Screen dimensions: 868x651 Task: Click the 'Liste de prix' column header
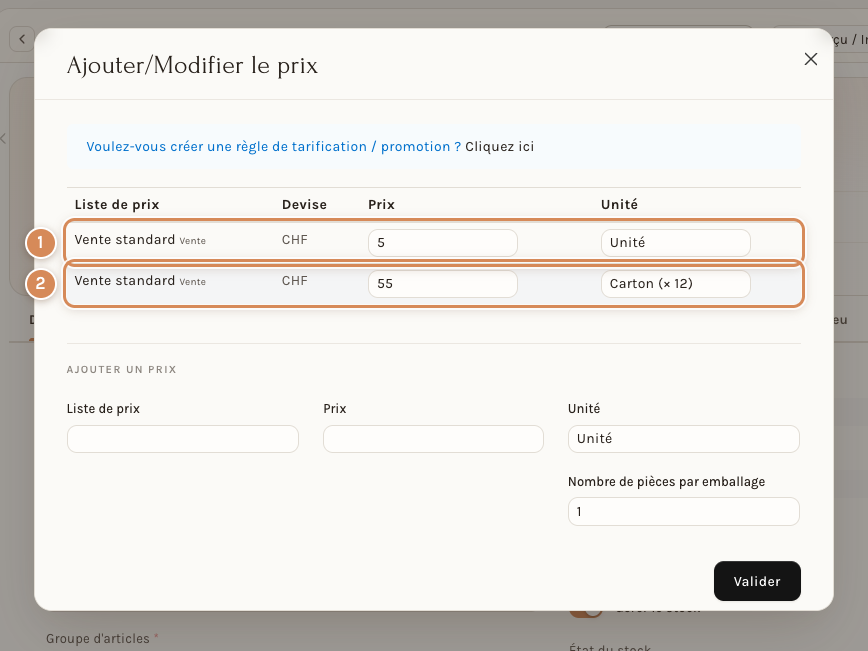pos(117,205)
